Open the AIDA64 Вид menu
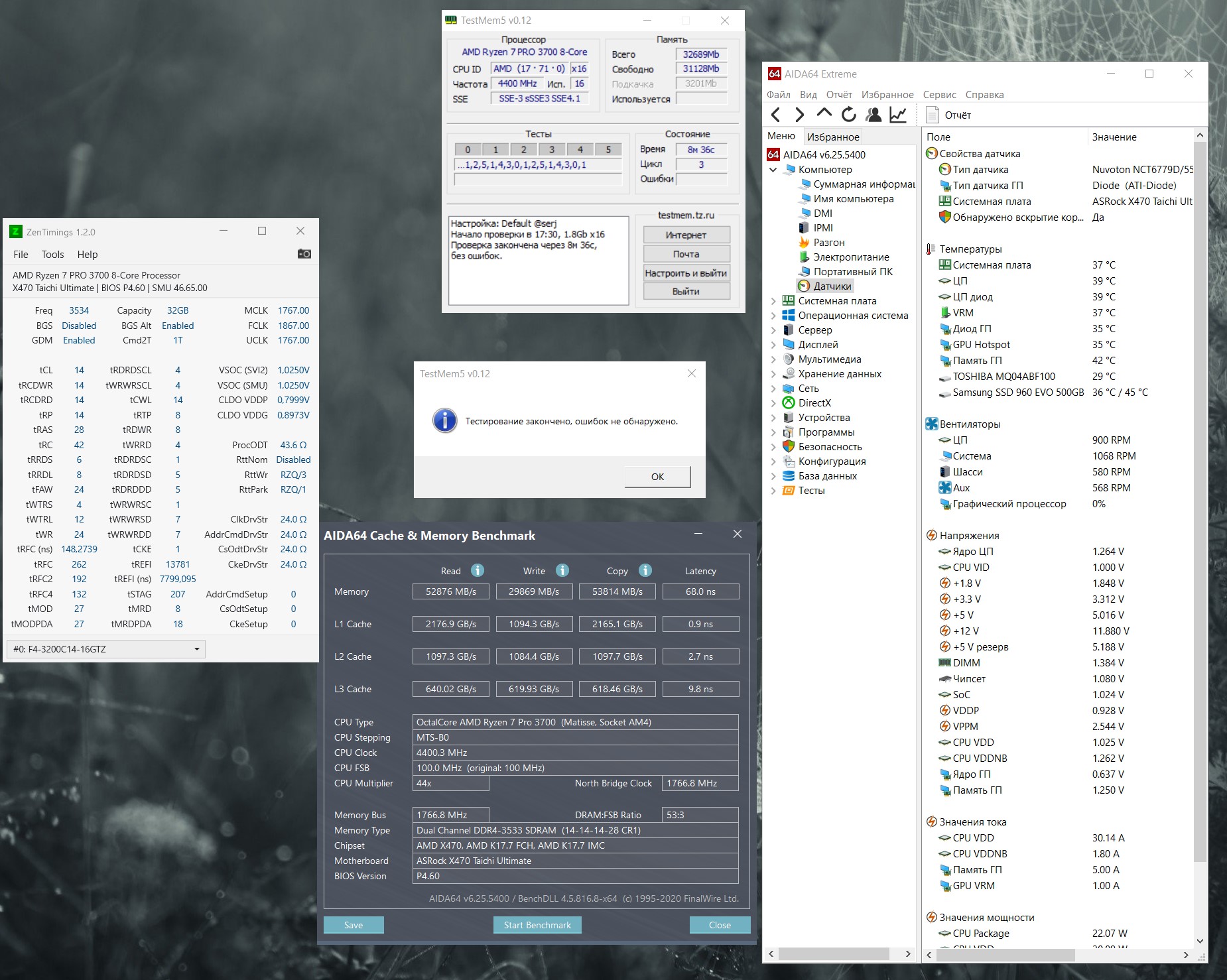The height and width of the screenshot is (980, 1227). pyautogui.click(x=808, y=94)
